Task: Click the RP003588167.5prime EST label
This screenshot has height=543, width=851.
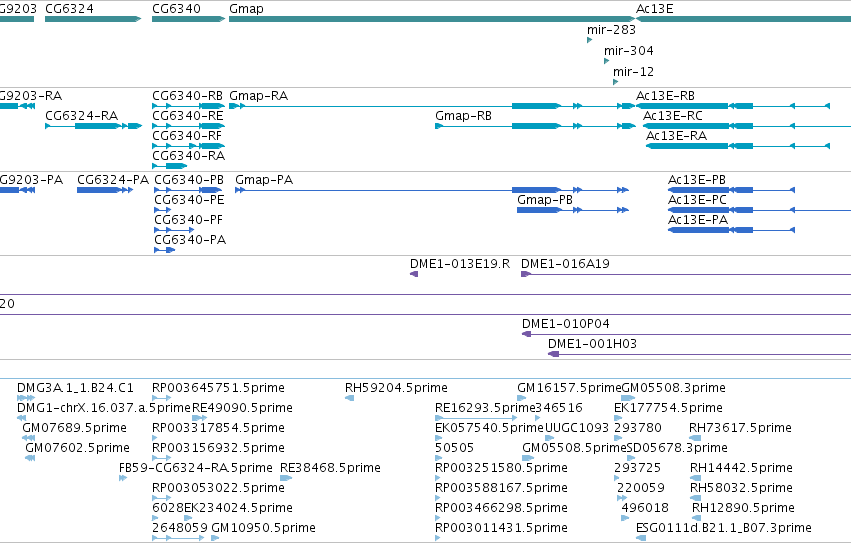Action: (501, 488)
